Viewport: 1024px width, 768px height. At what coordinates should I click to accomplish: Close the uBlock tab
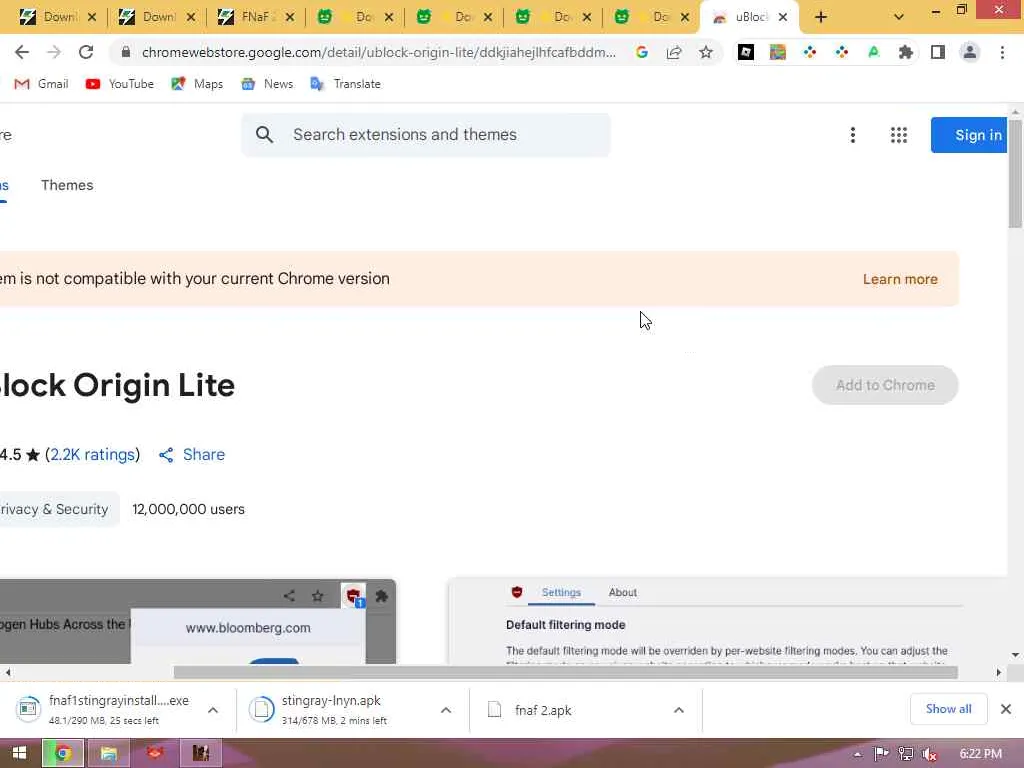click(783, 17)
